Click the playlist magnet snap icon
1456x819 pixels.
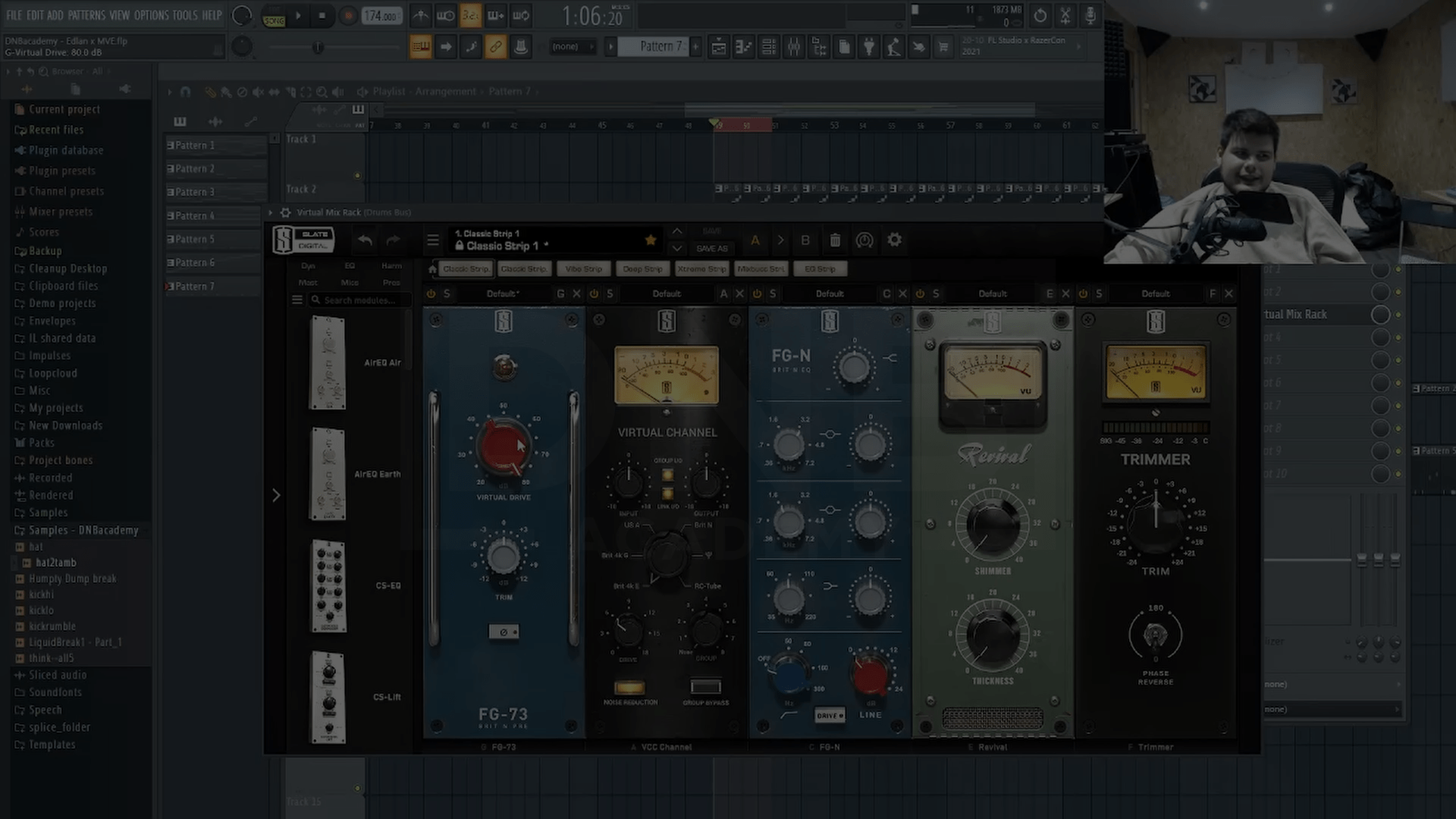coord(185,92)
